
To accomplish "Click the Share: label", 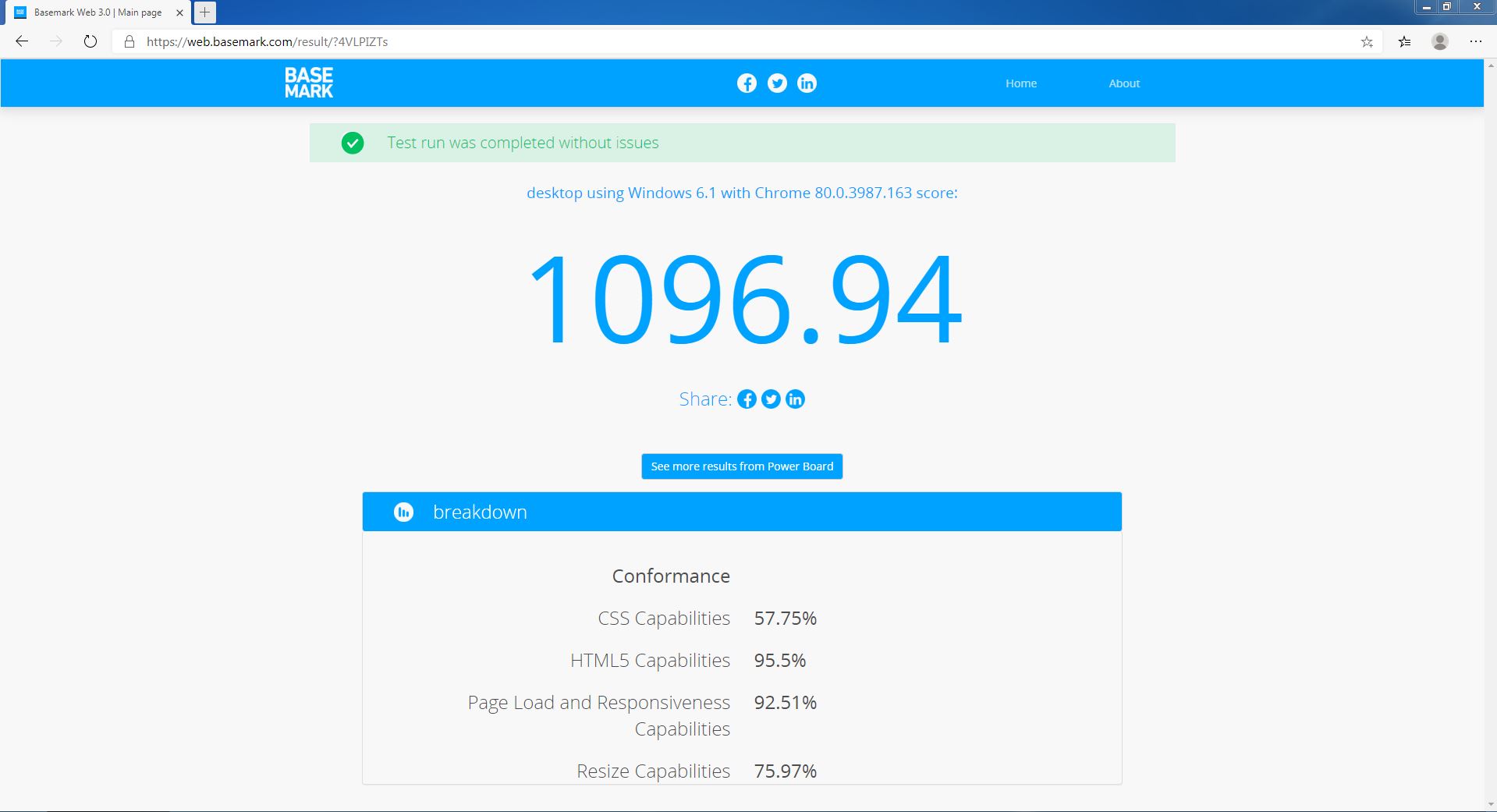I will click(x=705, y=399).
